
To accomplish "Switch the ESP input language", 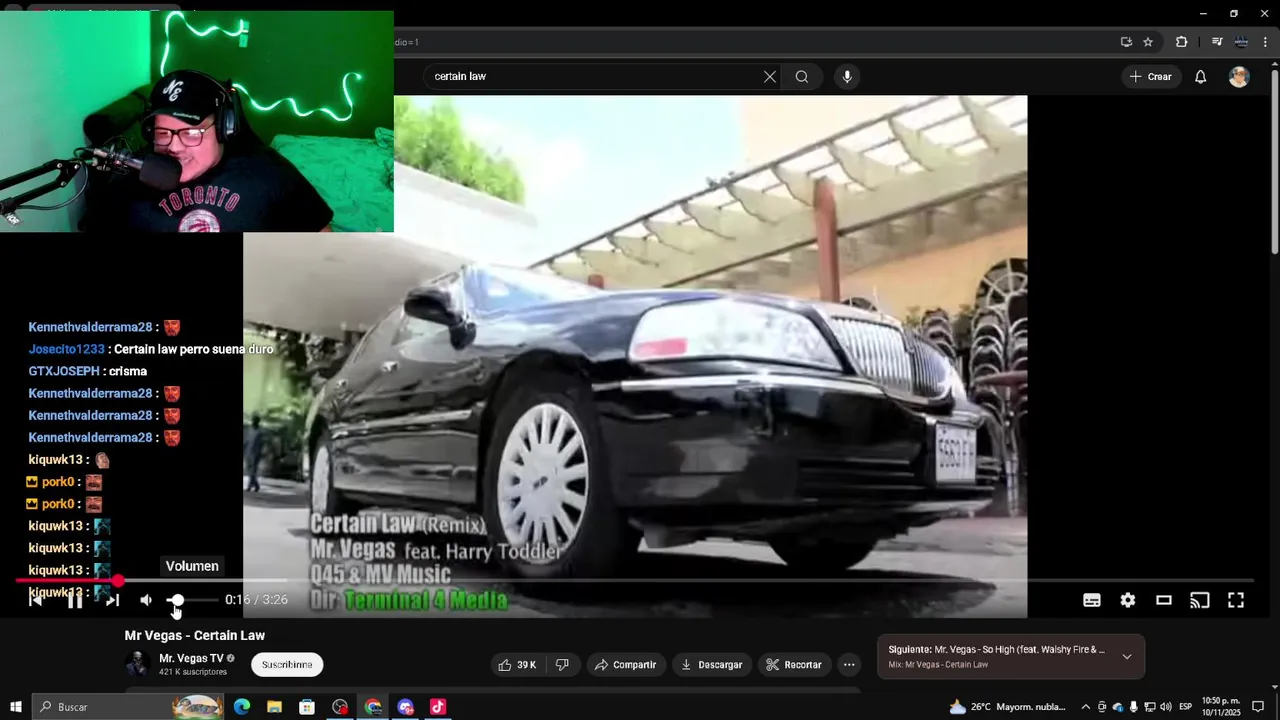I will [1186, 707].
